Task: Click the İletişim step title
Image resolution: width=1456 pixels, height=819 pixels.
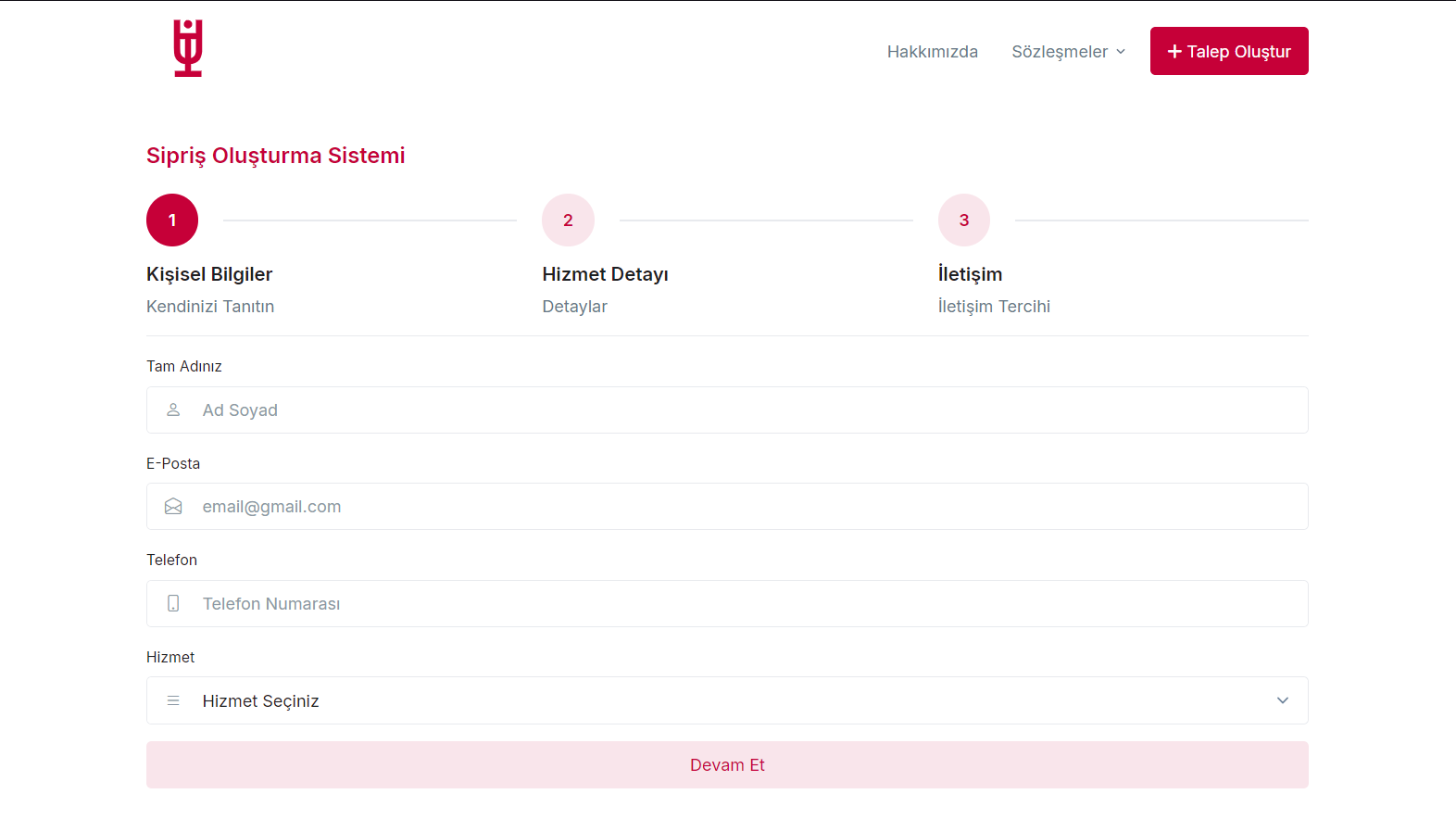Action: (x=970, y=274)
